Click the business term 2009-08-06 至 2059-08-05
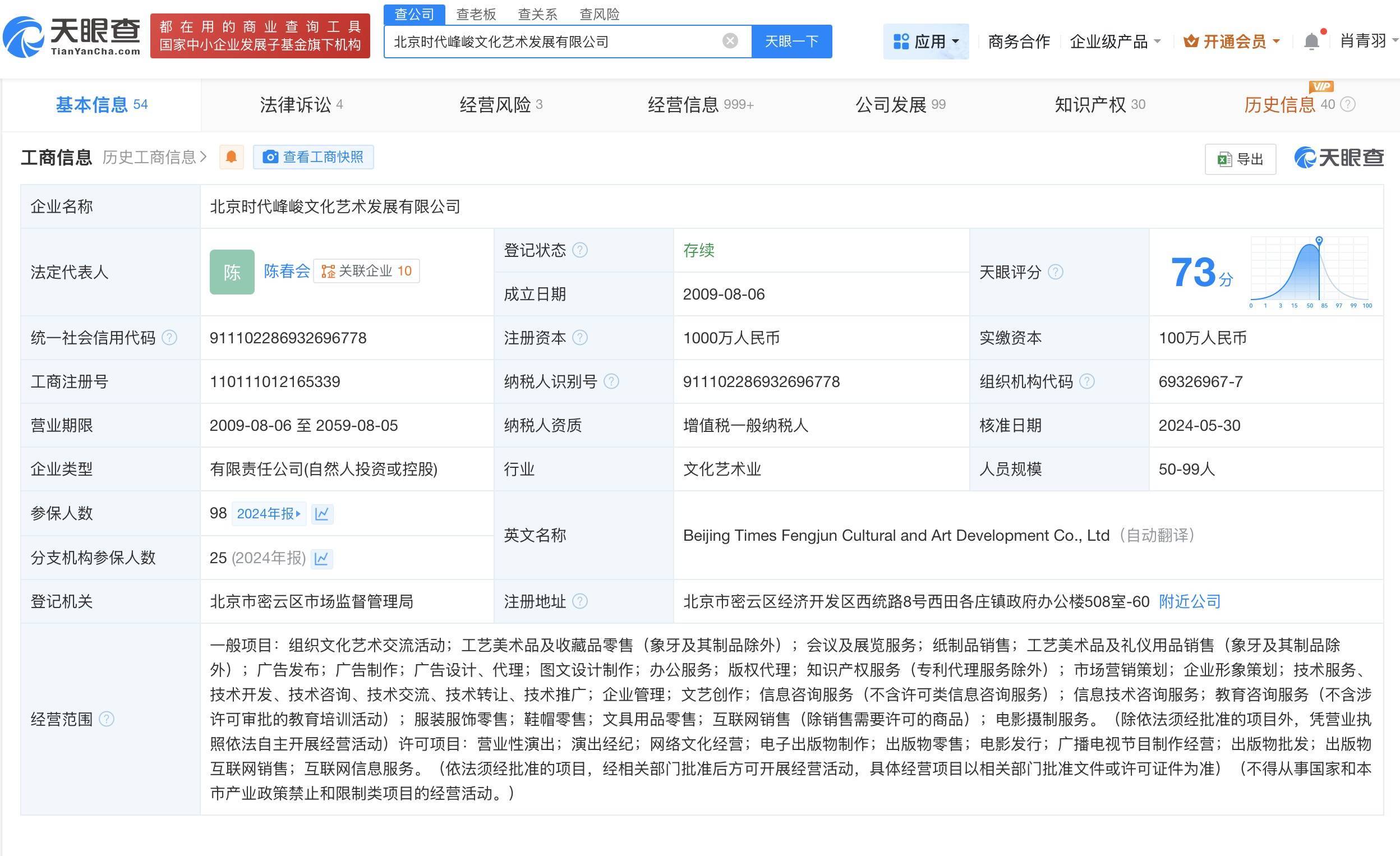 pos(304,425)
